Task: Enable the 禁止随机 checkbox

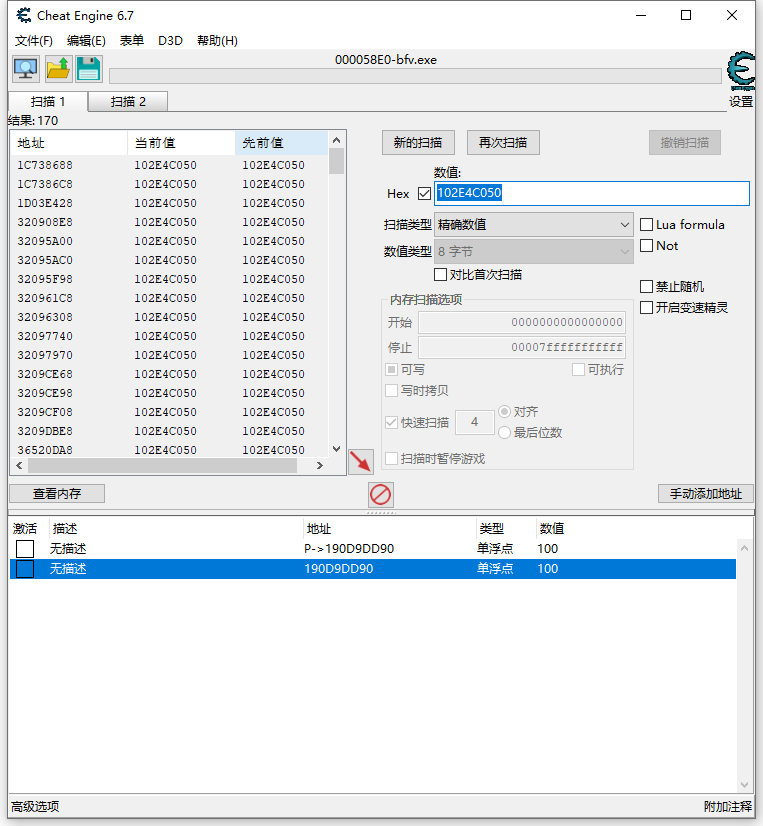Action: coord(647,287)
